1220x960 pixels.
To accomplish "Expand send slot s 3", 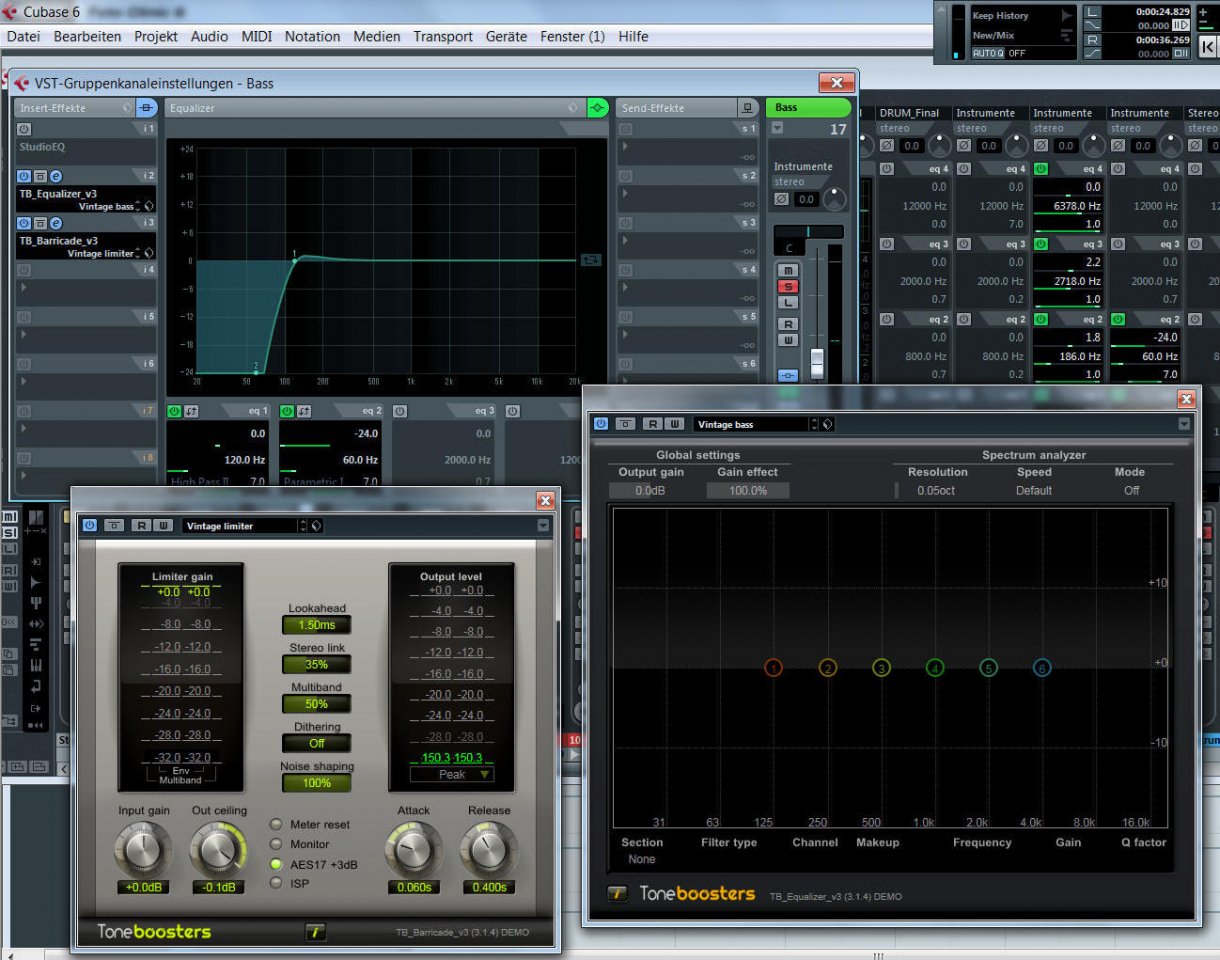I will point(627,240).
